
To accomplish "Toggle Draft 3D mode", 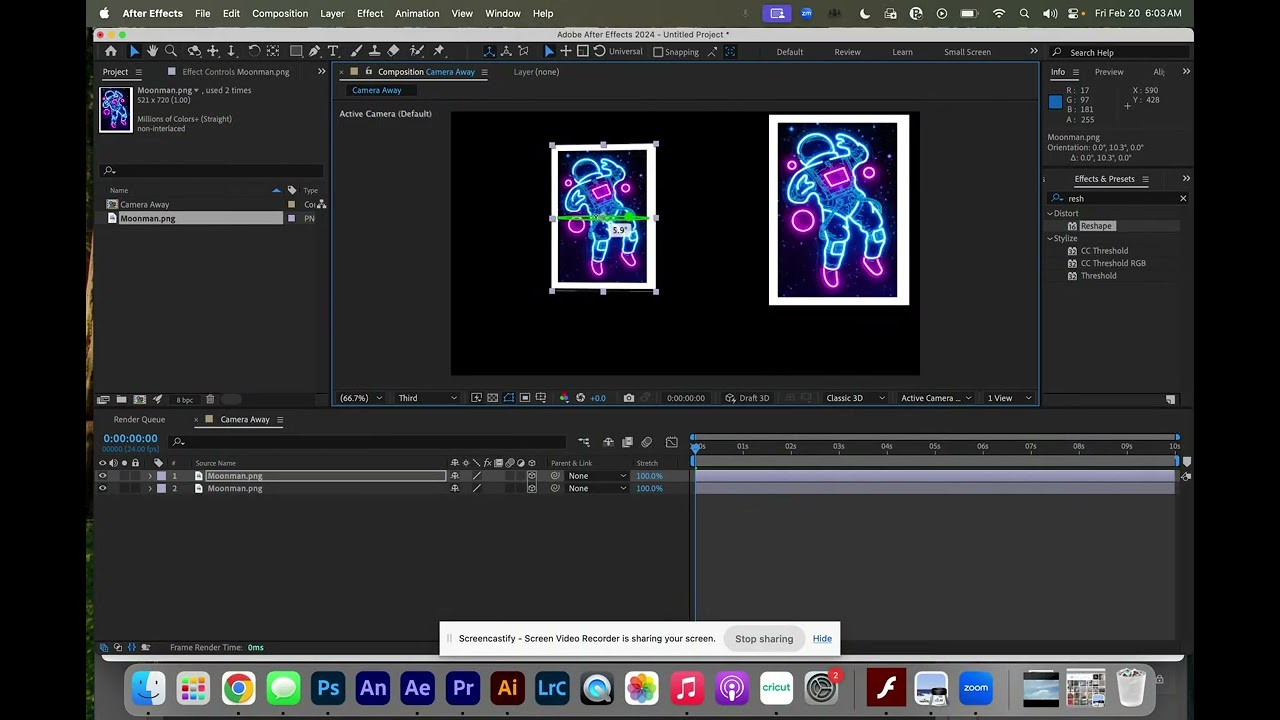I will point(747,398).
